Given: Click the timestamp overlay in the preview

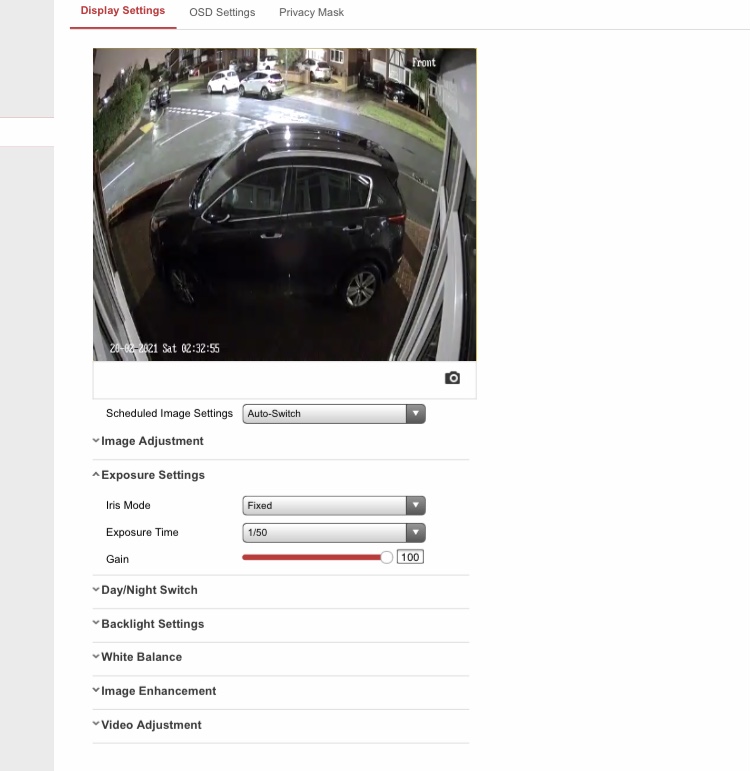Looking at the screenshot, I should pos(164,349).
